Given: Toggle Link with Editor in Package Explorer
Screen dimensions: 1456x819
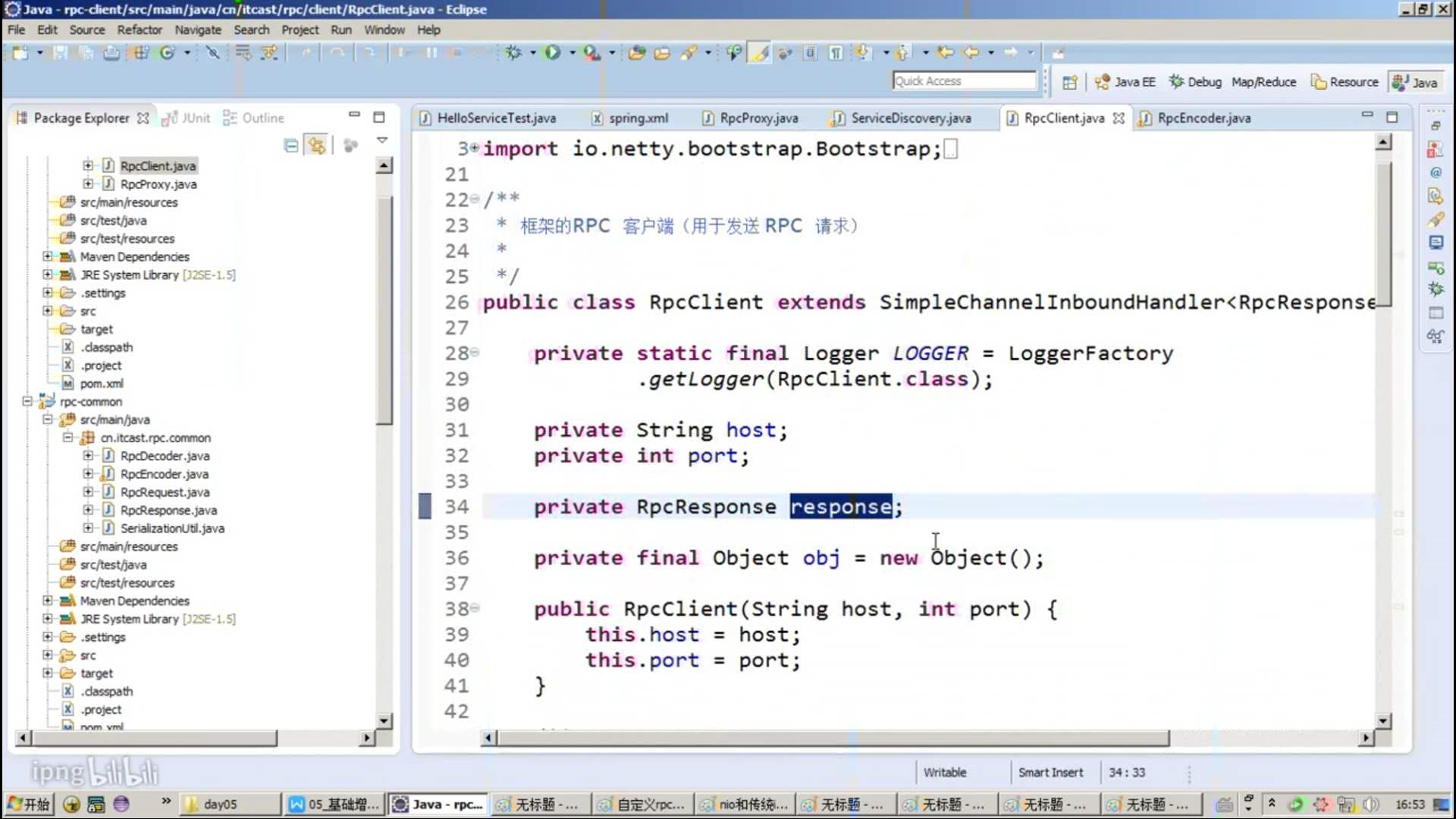Looking at the screenshot, I should [317, 146].
